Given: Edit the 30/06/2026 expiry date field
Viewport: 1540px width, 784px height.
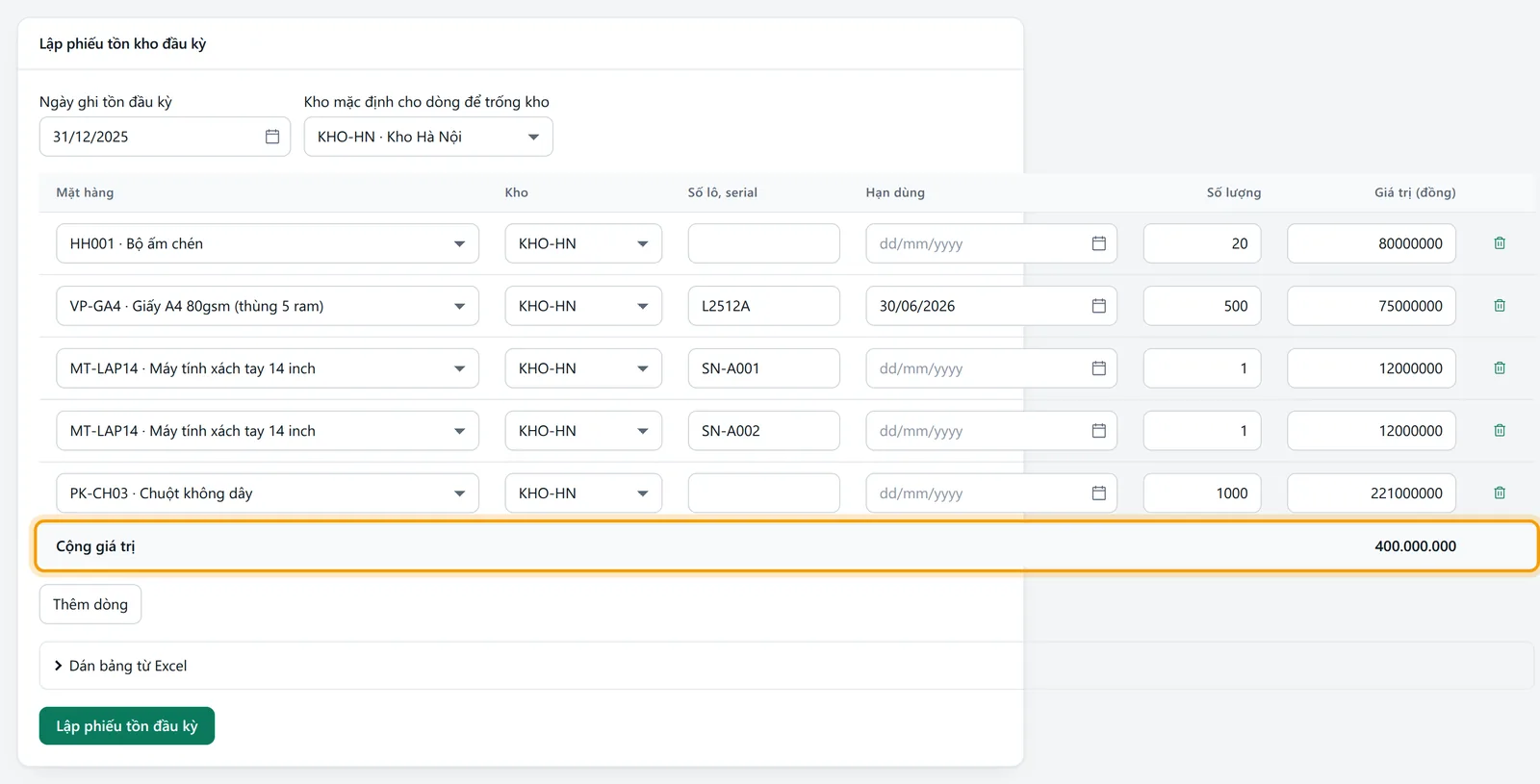Looking at the screenshot, I should pos(991,306).
